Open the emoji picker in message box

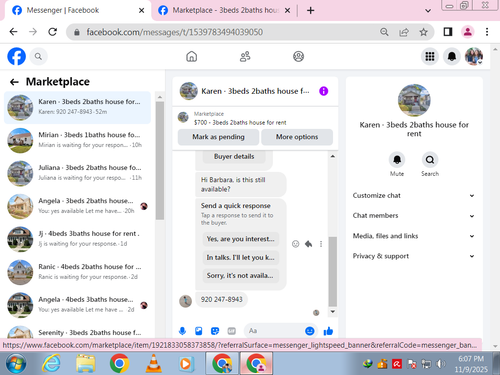310,331
